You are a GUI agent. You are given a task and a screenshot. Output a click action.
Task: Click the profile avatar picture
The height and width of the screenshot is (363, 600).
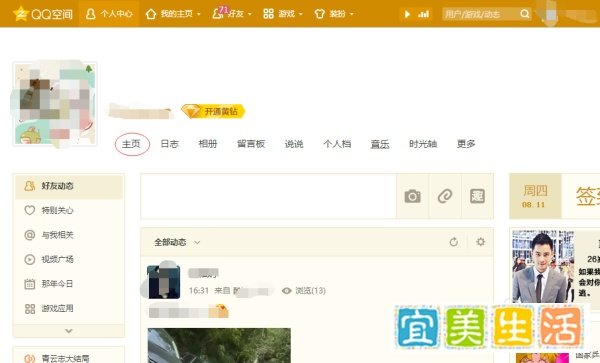[55, 104]
